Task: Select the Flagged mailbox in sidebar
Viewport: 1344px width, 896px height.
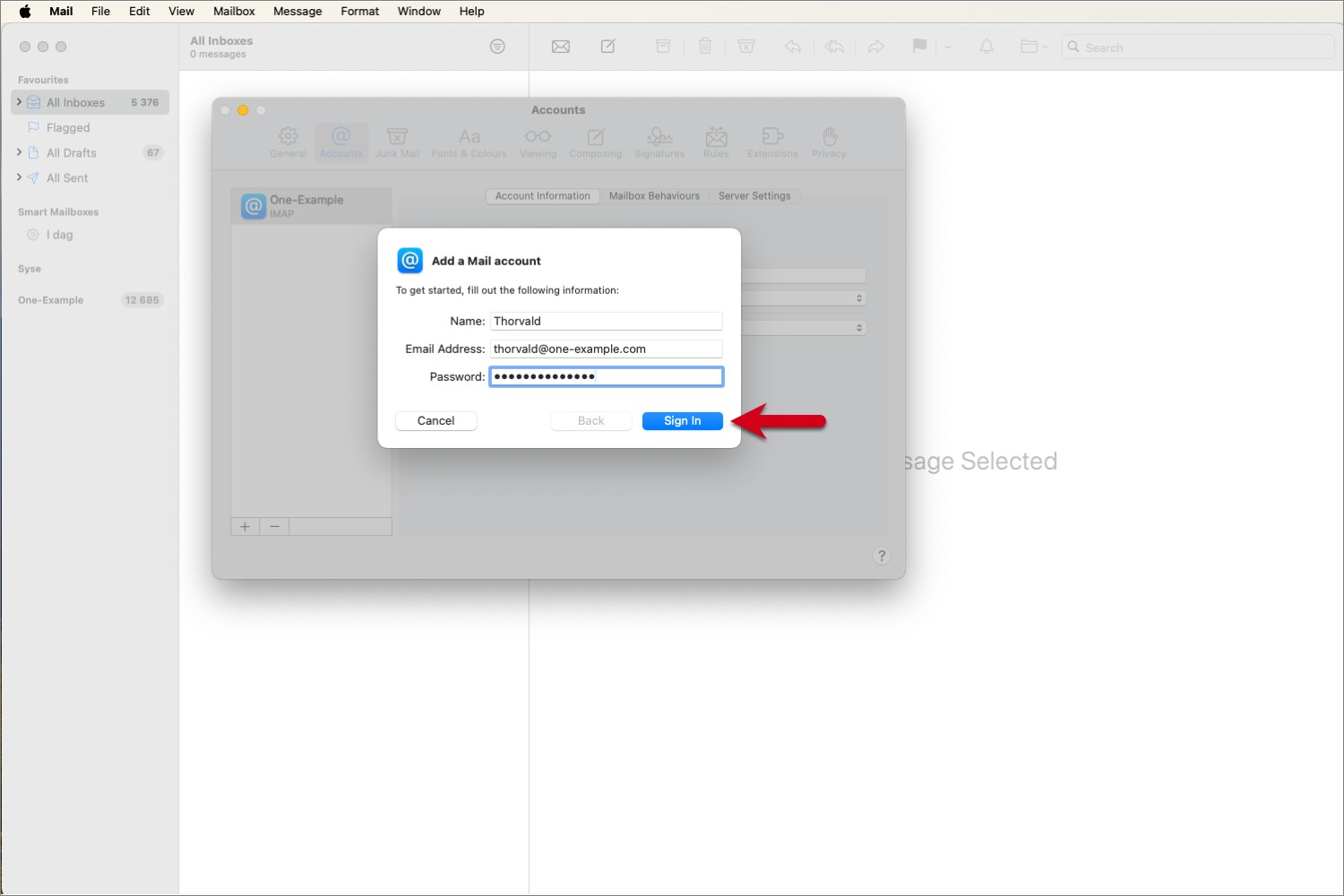Action: (68, 128)
